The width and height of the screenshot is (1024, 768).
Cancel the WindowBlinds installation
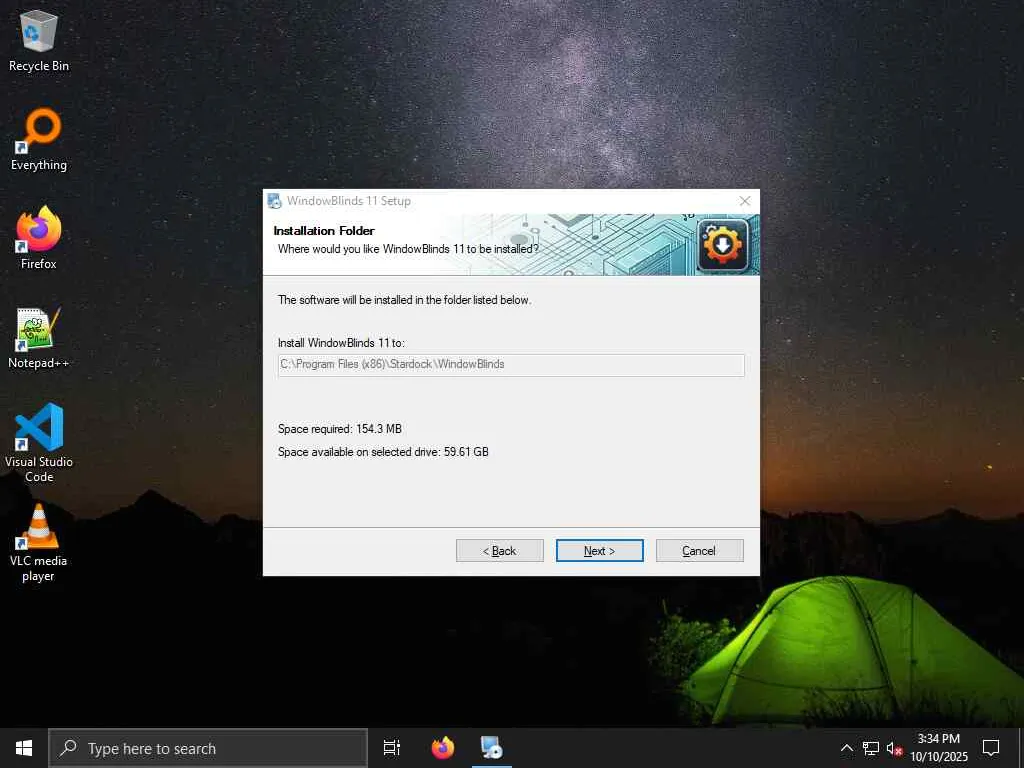pos(699,551)
